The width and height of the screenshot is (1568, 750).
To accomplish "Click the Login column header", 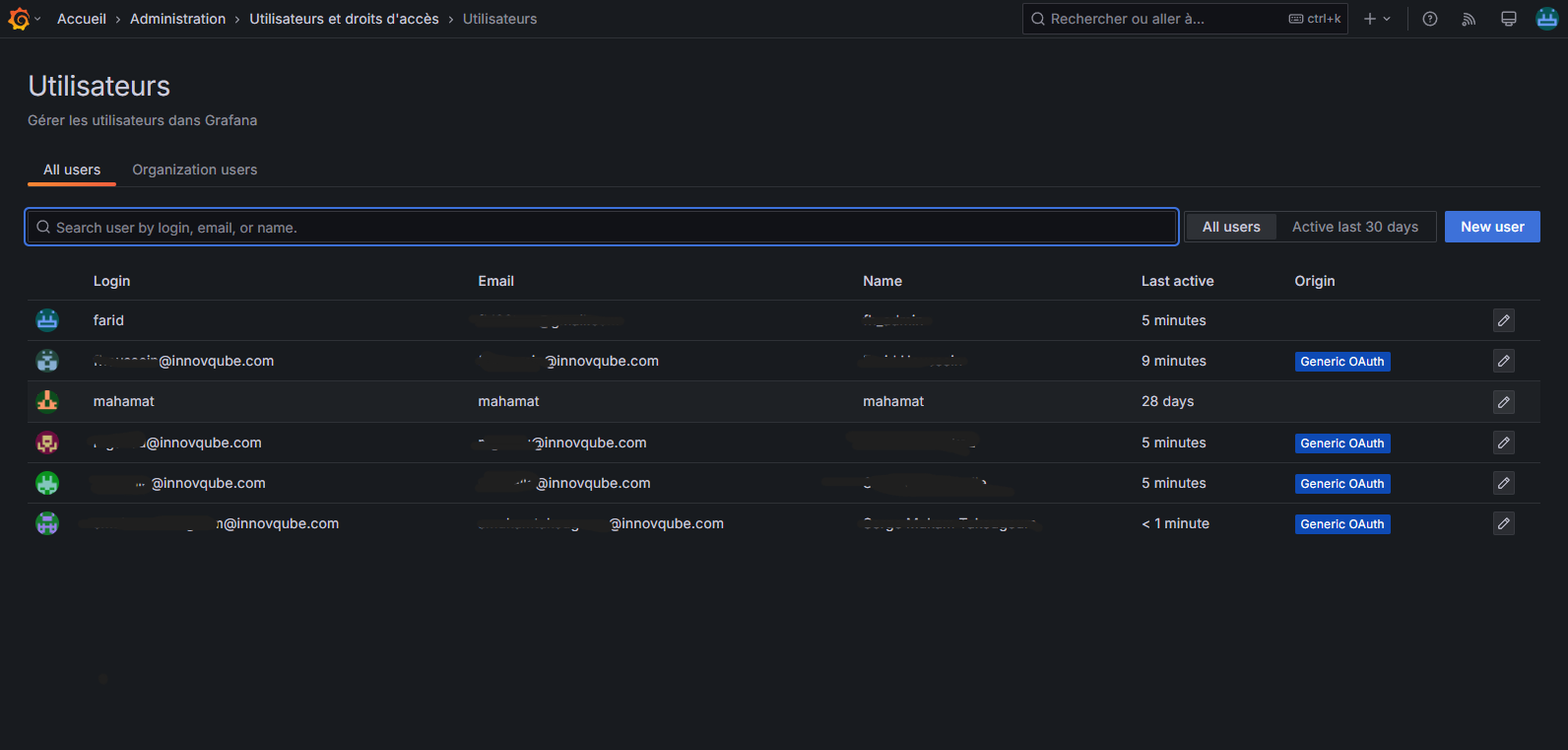I will tap(111, 281).
